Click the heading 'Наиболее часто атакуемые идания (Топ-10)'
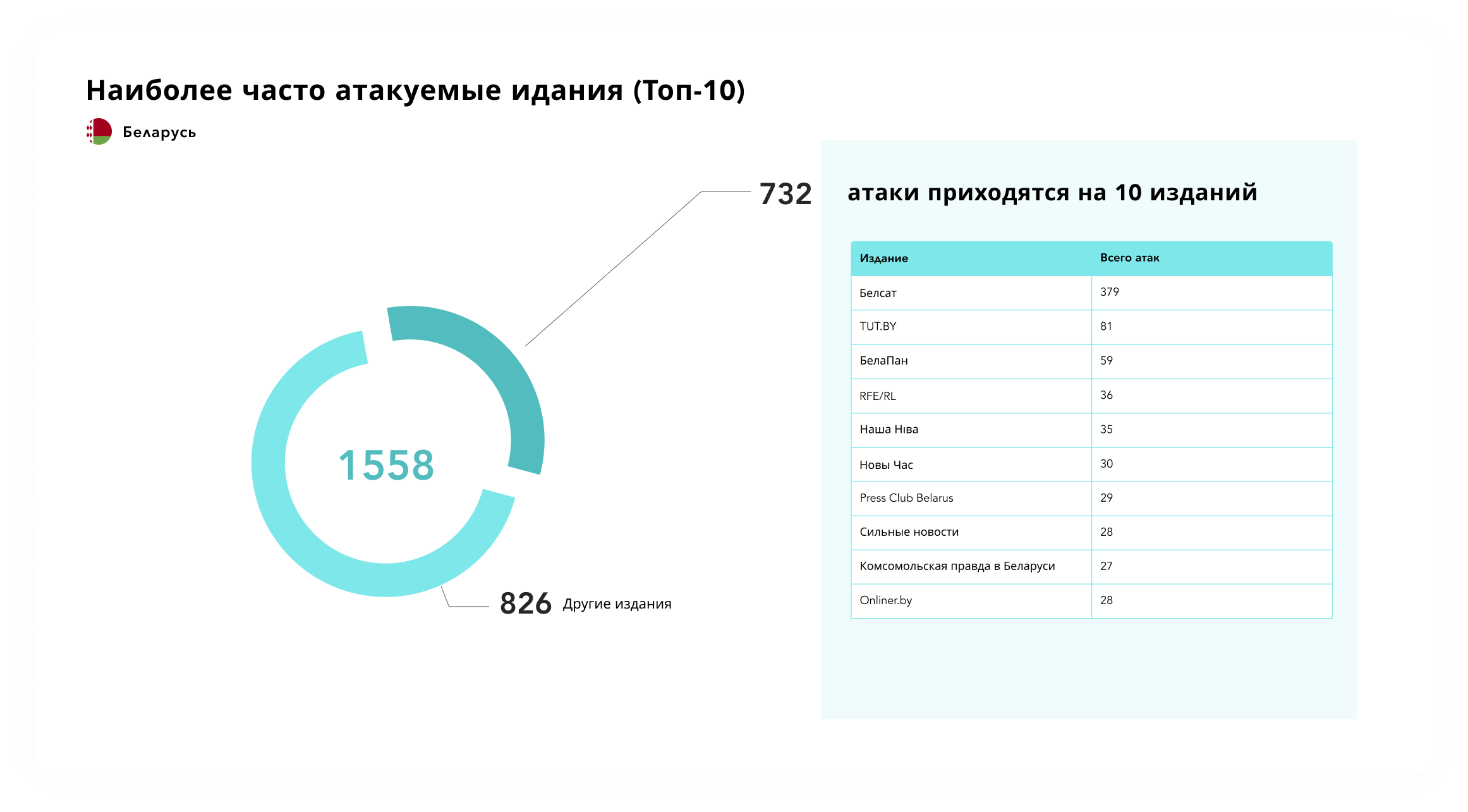 415,90
